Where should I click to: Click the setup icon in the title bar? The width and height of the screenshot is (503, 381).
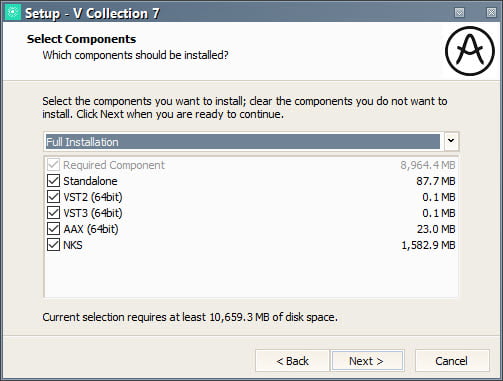click(13, 12)
